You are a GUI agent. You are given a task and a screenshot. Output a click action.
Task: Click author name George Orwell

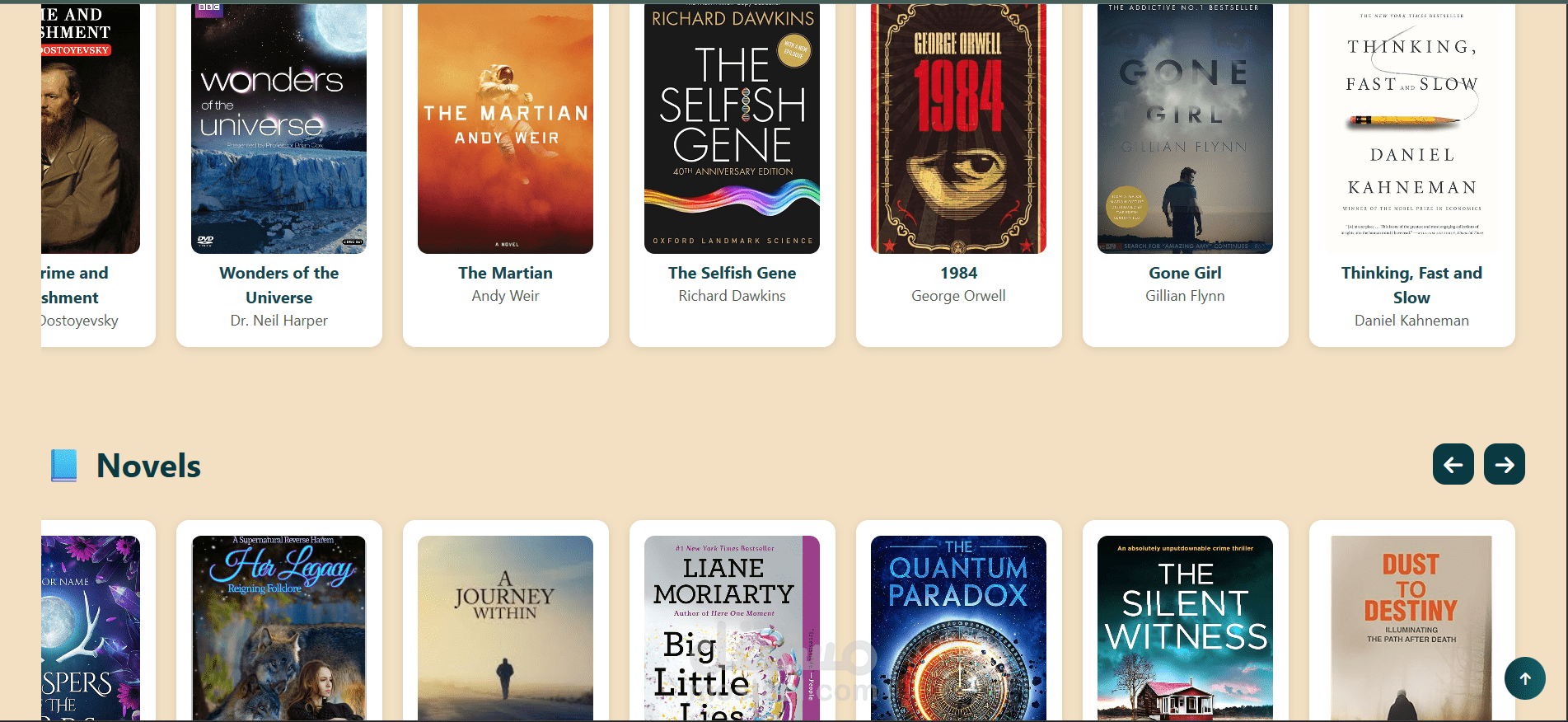click(x=958, y=296)
